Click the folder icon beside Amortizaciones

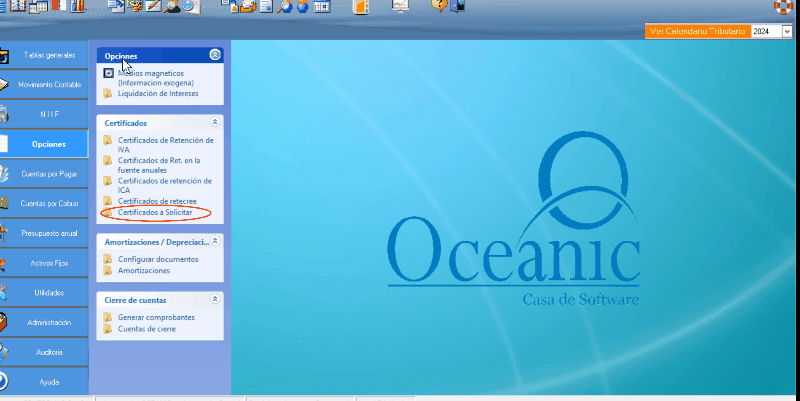(x=108, y=271)
